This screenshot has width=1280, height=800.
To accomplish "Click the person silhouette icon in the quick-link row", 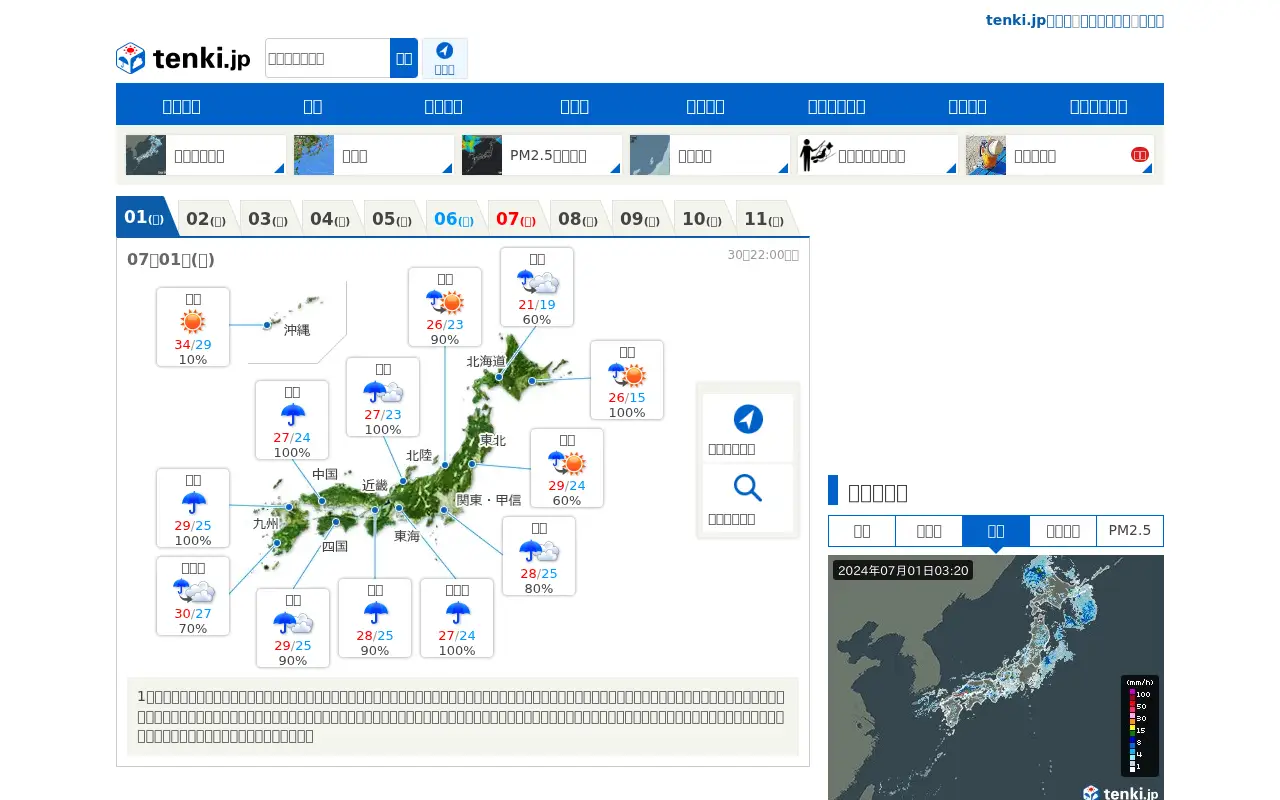I will point(818,155).
